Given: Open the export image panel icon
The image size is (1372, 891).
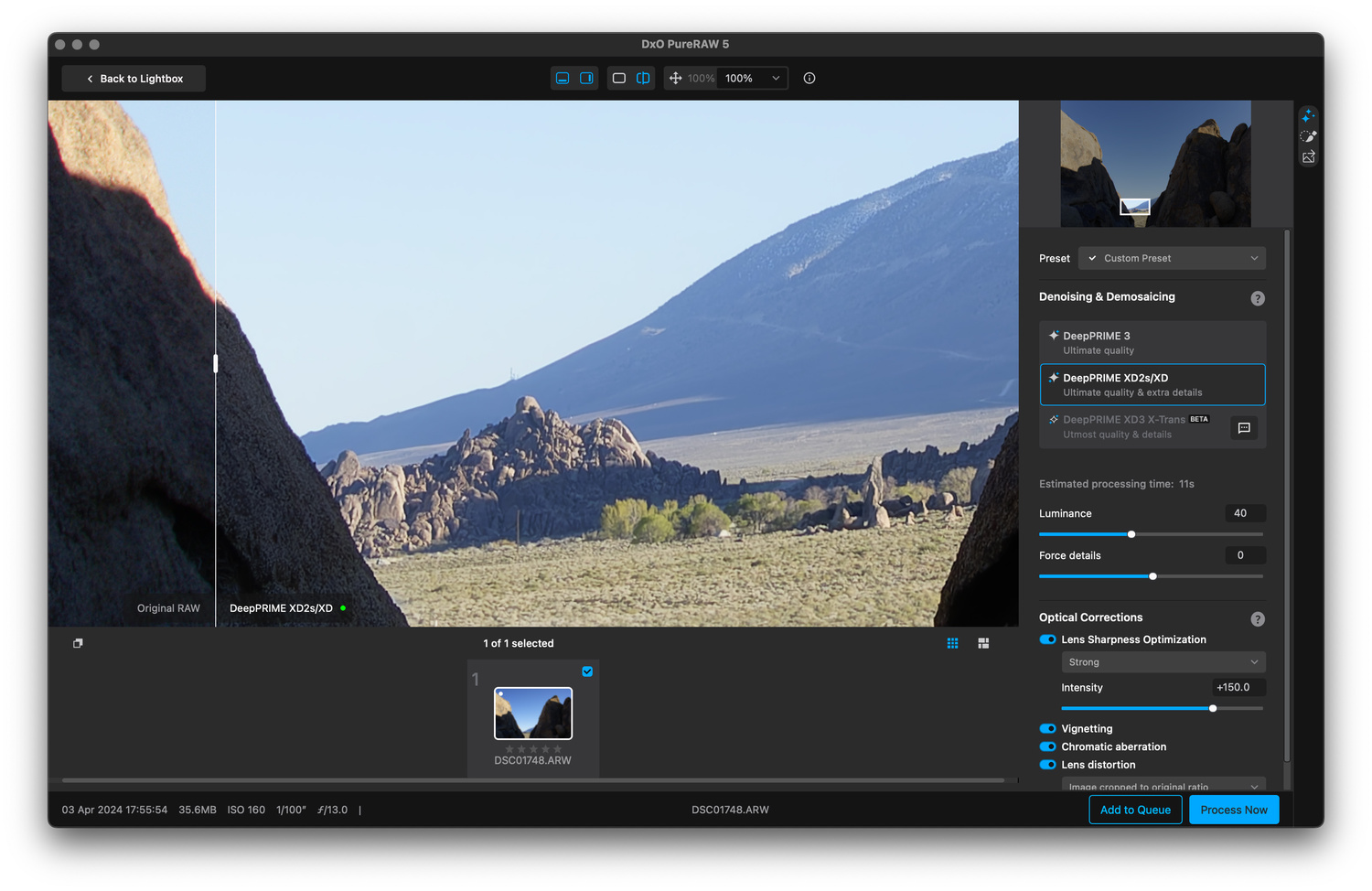Looking at the screenshot, I should point(1309,157).
